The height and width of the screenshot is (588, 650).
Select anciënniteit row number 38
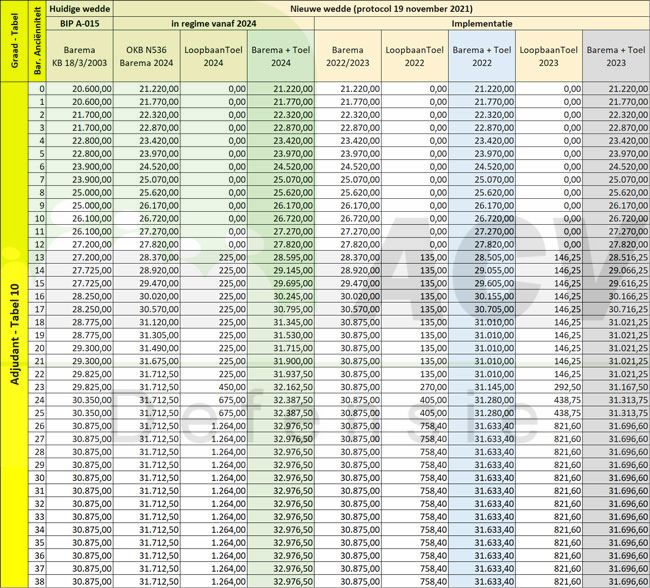tap(37, 581)
